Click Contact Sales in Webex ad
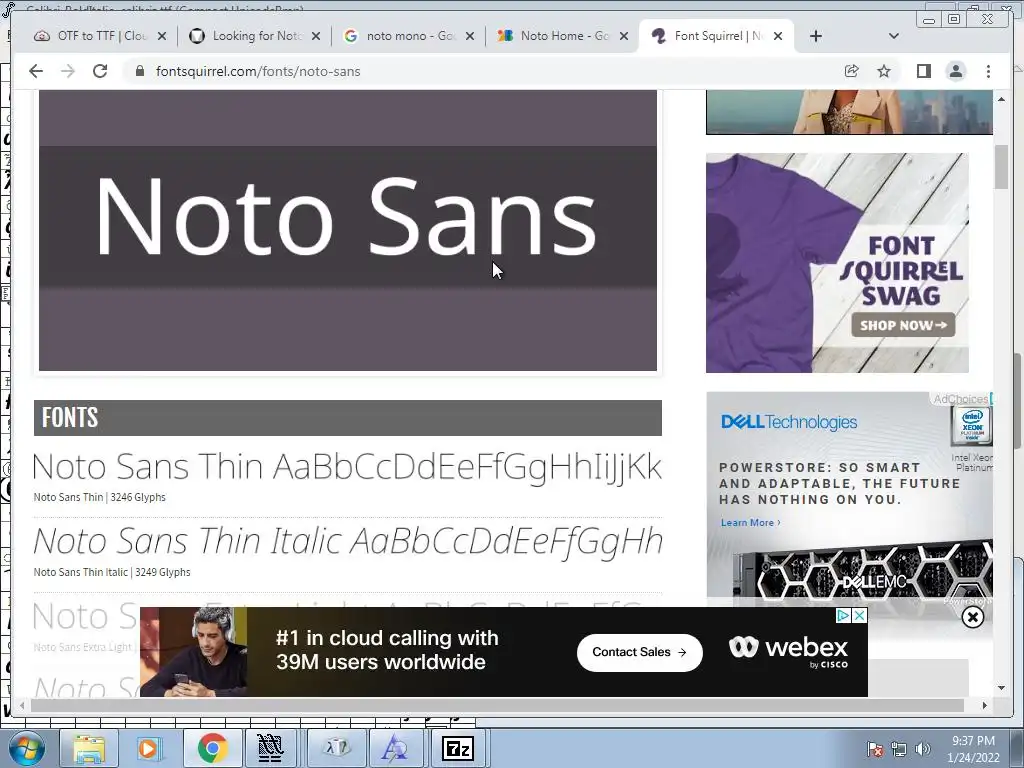Screen dimensions: 1024x768 pyautogui.click(x=639, y=652)
